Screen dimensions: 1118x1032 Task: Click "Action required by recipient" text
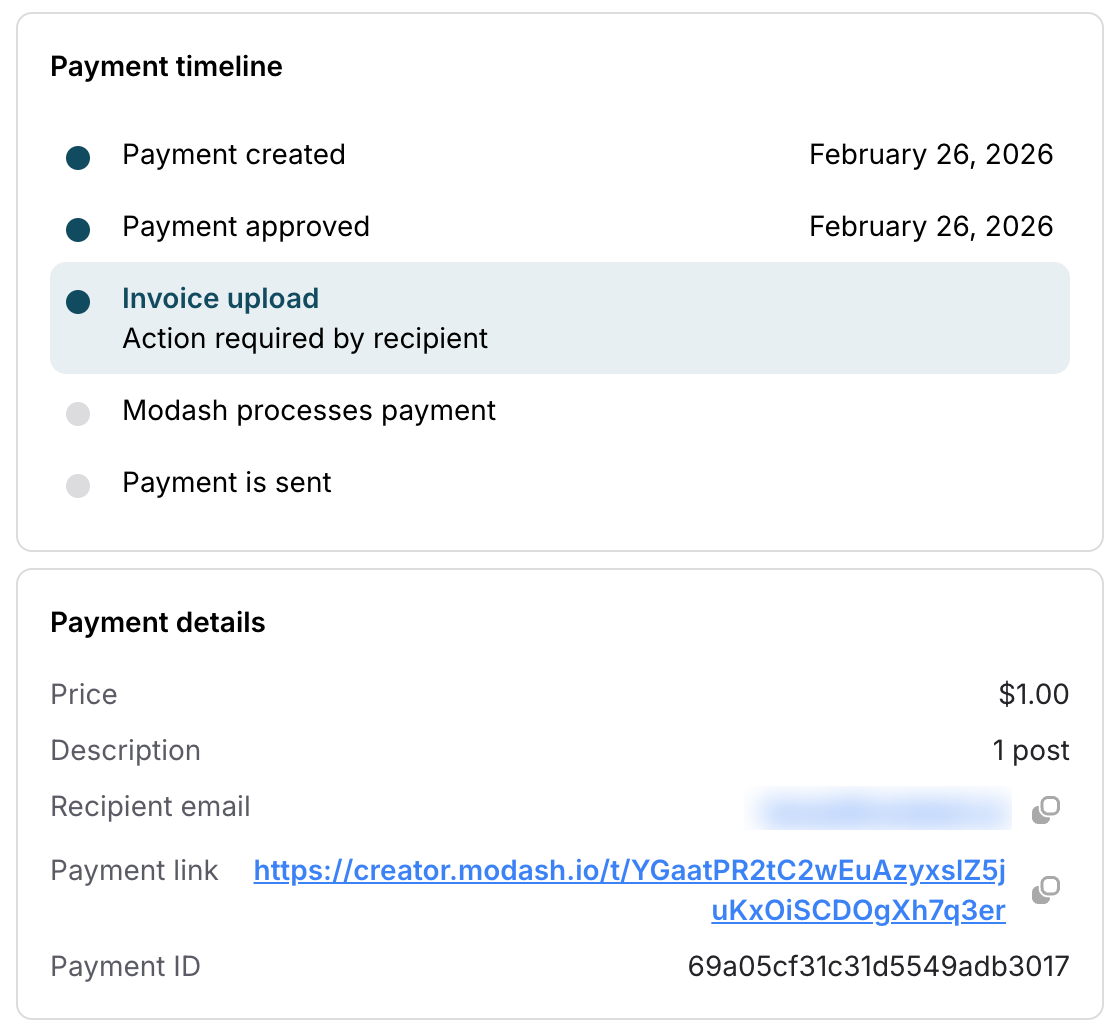[305, 339]
